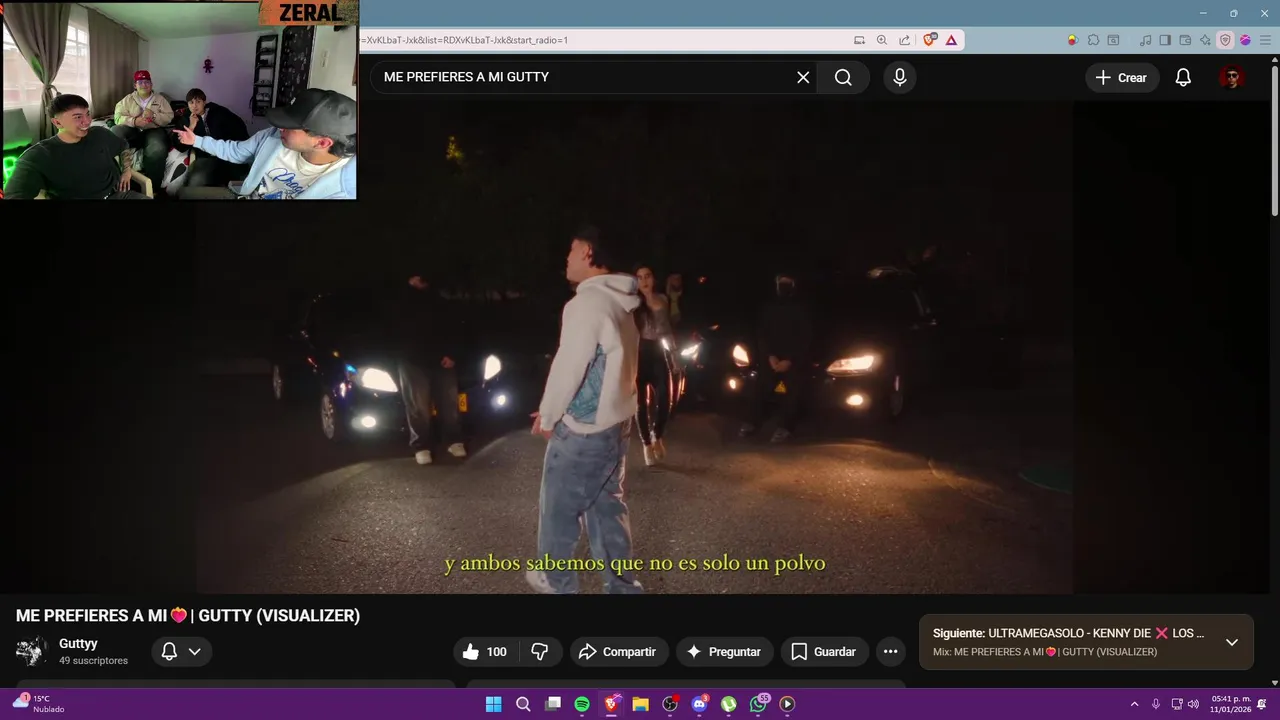1280x720 pixels.
Task: Open the media player taskbar icon
Action: (x=787, y=704)
